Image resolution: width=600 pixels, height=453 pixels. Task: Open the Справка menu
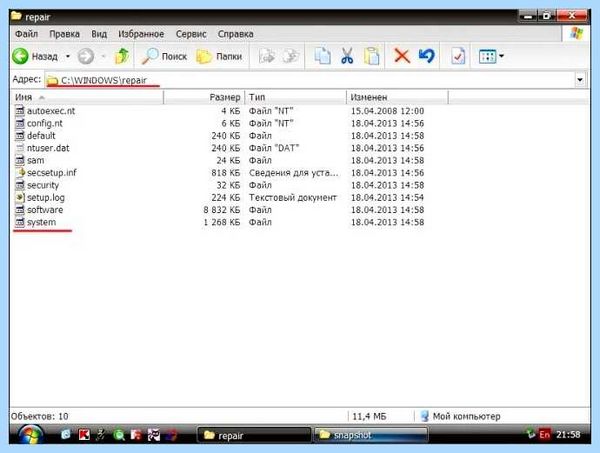coord(235,34)
